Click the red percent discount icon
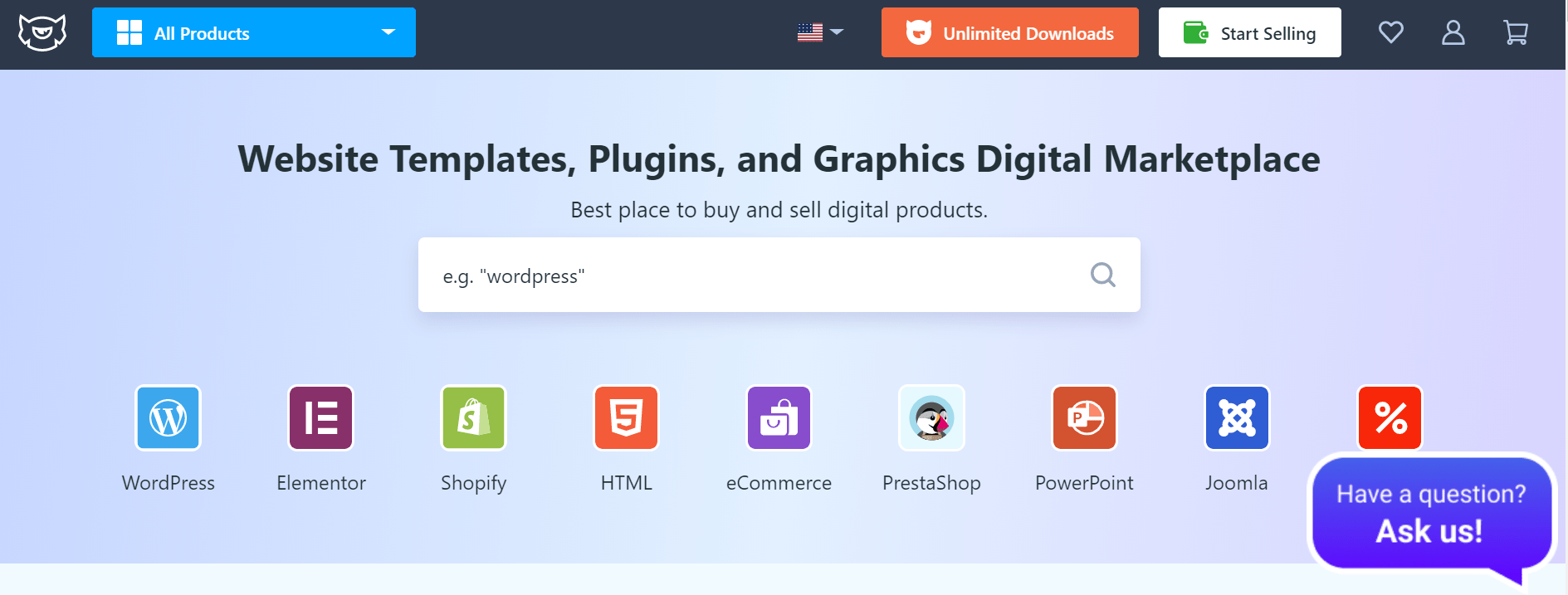Image resolution: width=1568 pixels, height=595 pixels. pos(1390,417)
